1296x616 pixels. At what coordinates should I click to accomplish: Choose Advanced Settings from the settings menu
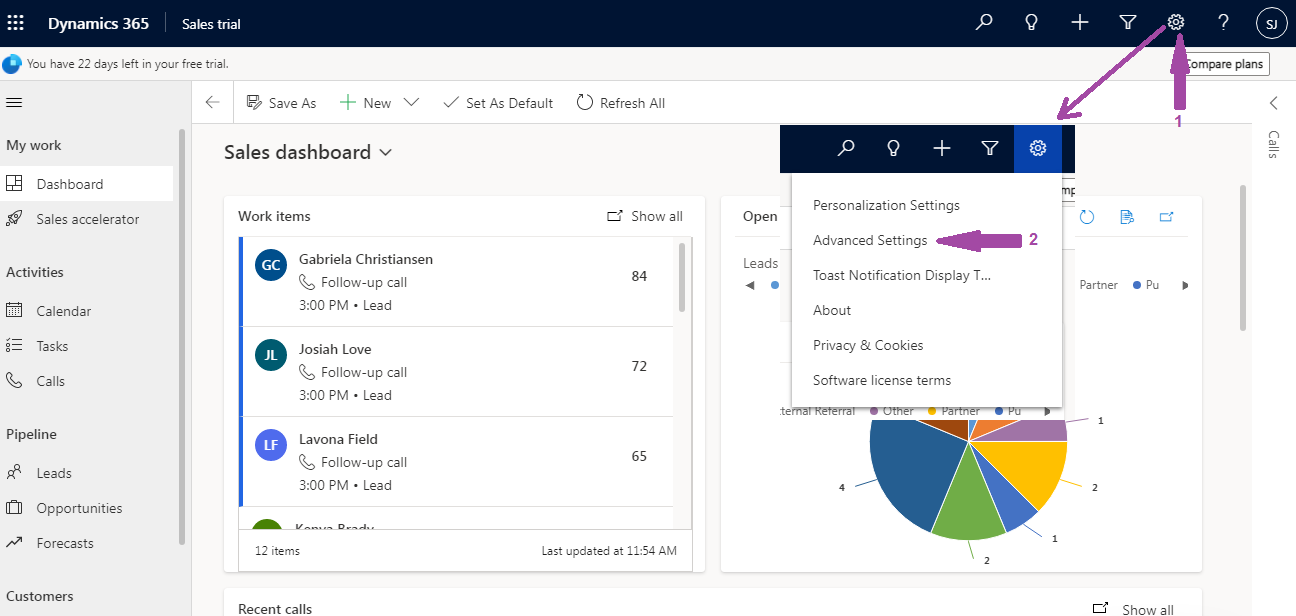point(870,240)
